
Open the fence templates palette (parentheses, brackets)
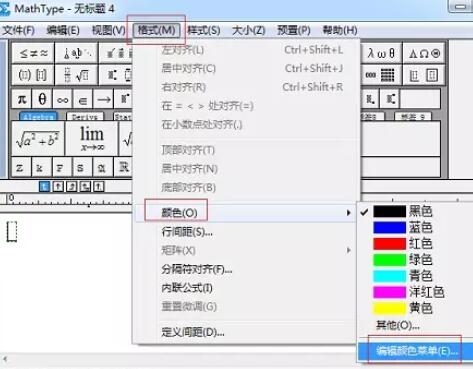point(33,75)
